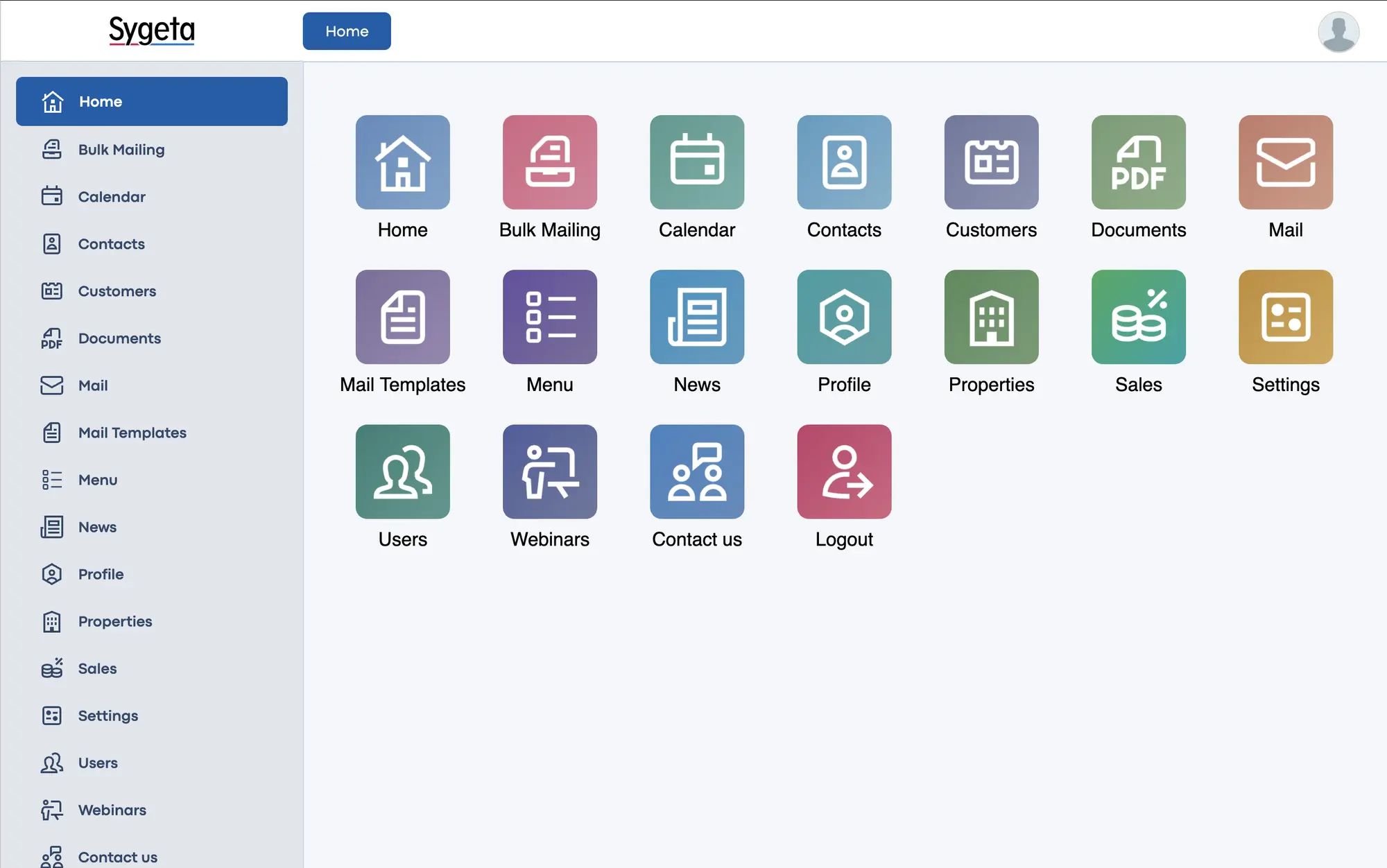Image resolution: width=1387 pixels, height=868 pixels.
Task: Open the Profile tile in the grid
Action: 844,317
